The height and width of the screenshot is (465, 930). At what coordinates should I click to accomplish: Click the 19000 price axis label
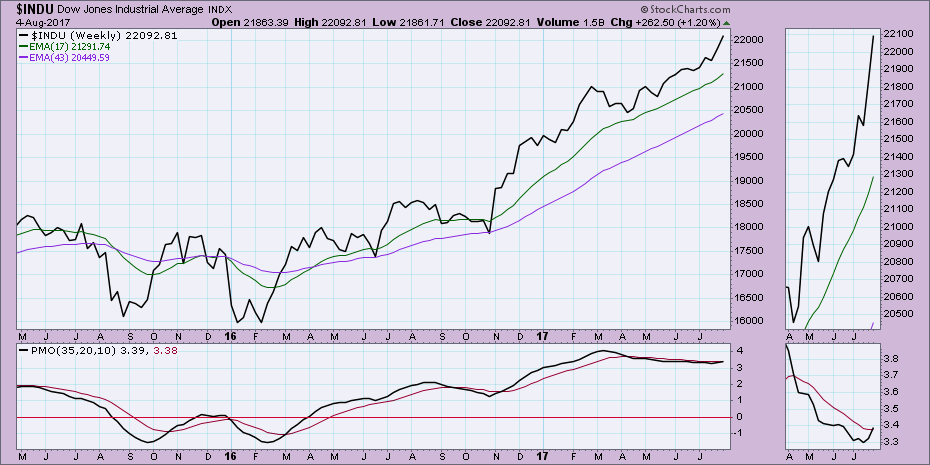click(x=748, y=180)
